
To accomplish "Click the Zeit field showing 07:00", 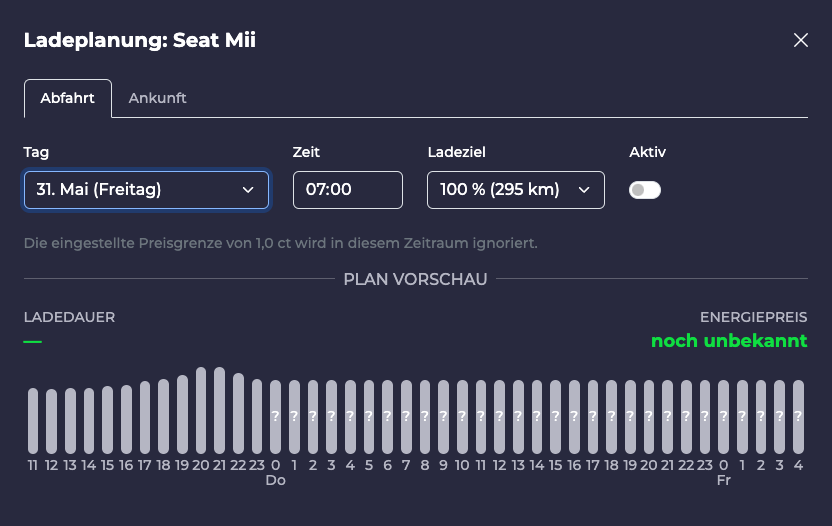I will [x=348, y=189].
